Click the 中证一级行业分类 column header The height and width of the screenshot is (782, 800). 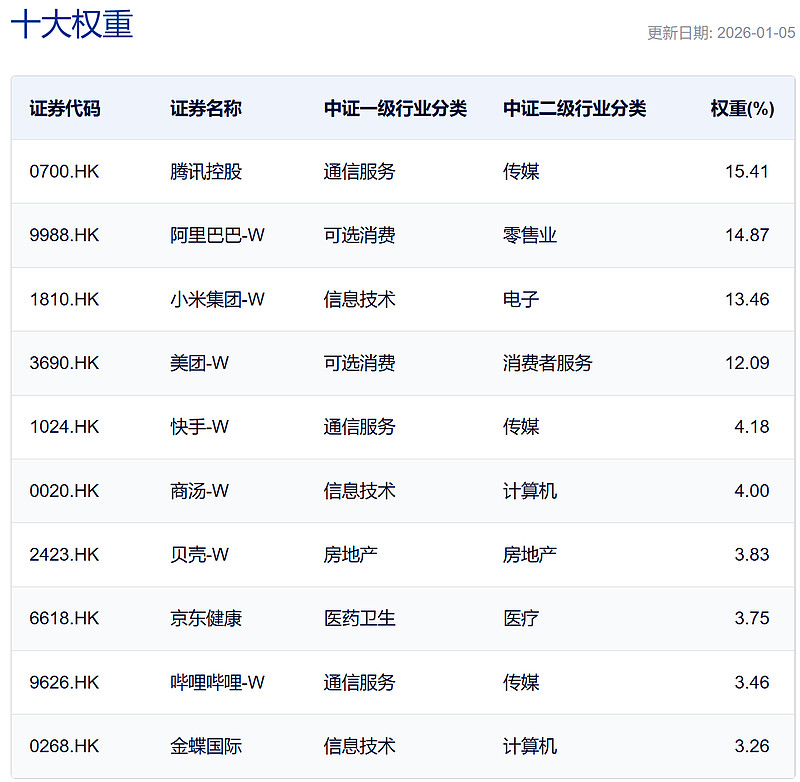pyautogui.click(x=395, y=108)
